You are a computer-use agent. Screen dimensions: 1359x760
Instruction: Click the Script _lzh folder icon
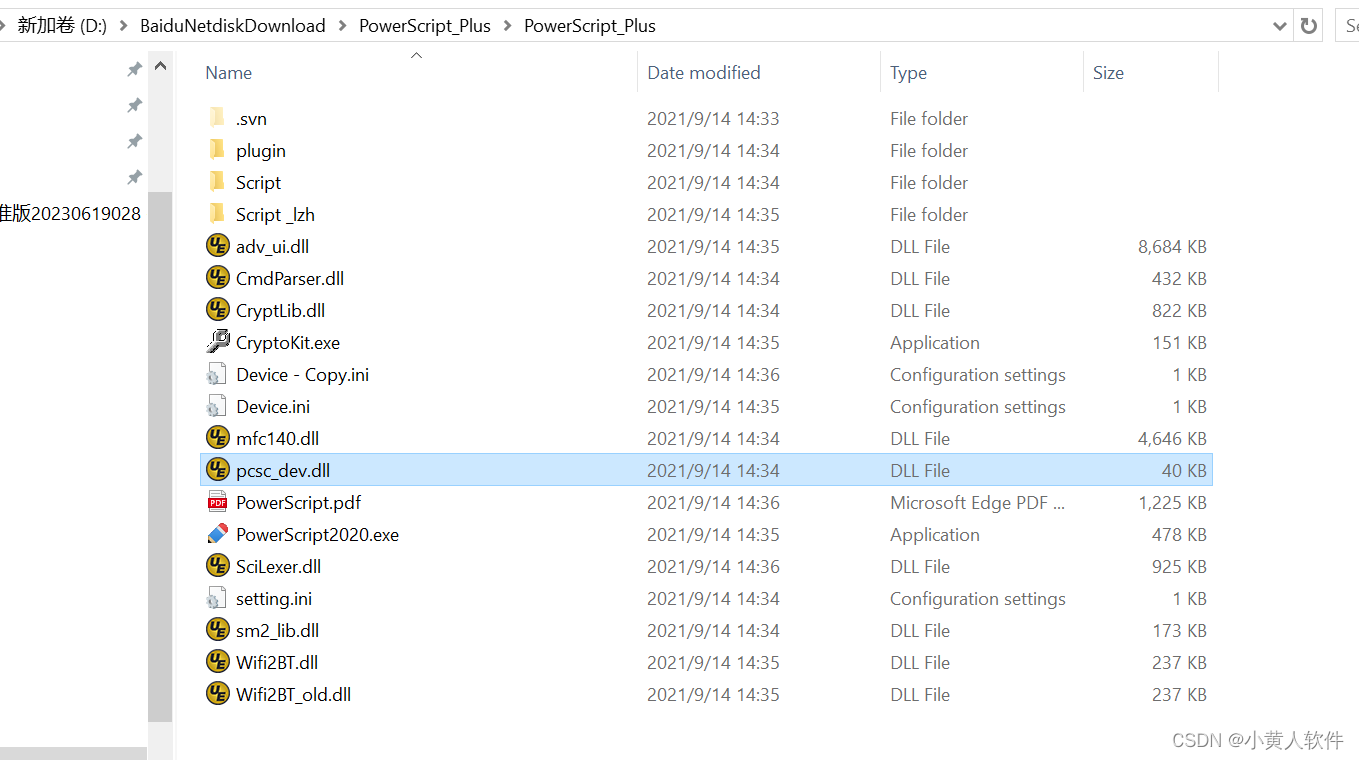pos(217,214)
